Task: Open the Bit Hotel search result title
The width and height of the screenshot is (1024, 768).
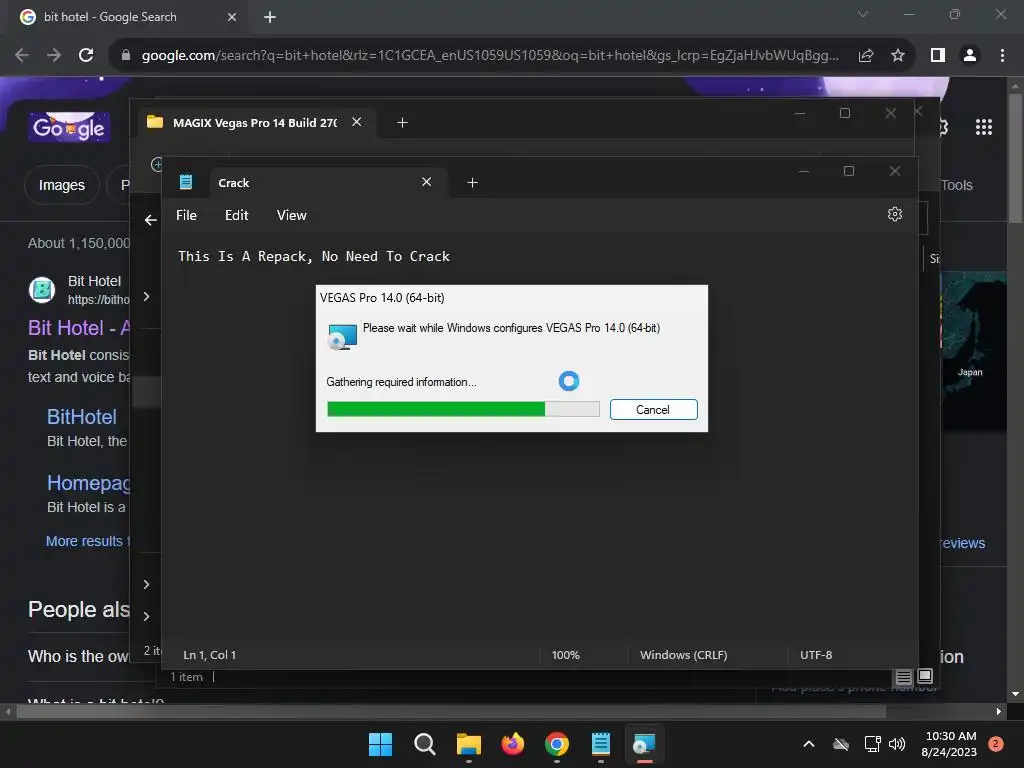Action: pos(79,328)
